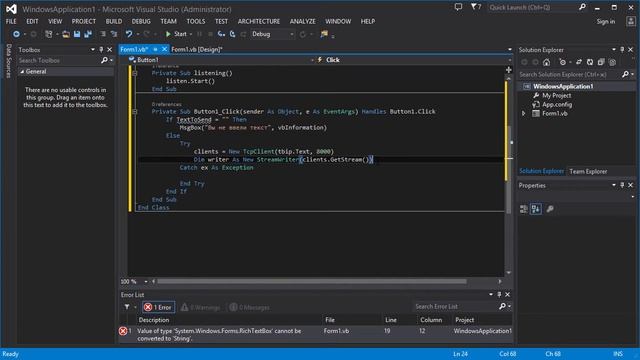Click the editor vertical scrollbar thumb
Screen dimensions: 640x360
tap(509, 169)
